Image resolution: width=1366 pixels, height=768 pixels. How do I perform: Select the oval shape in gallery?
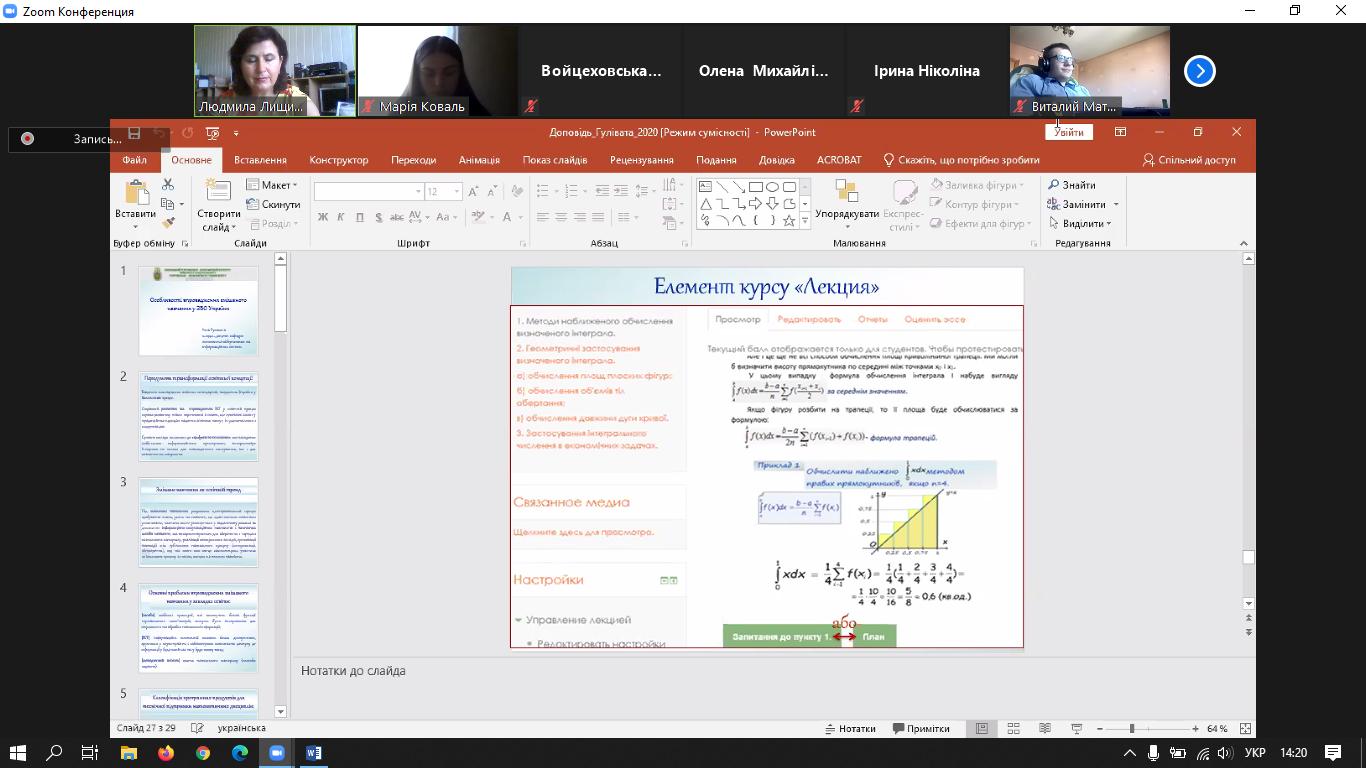coord(772,187)
